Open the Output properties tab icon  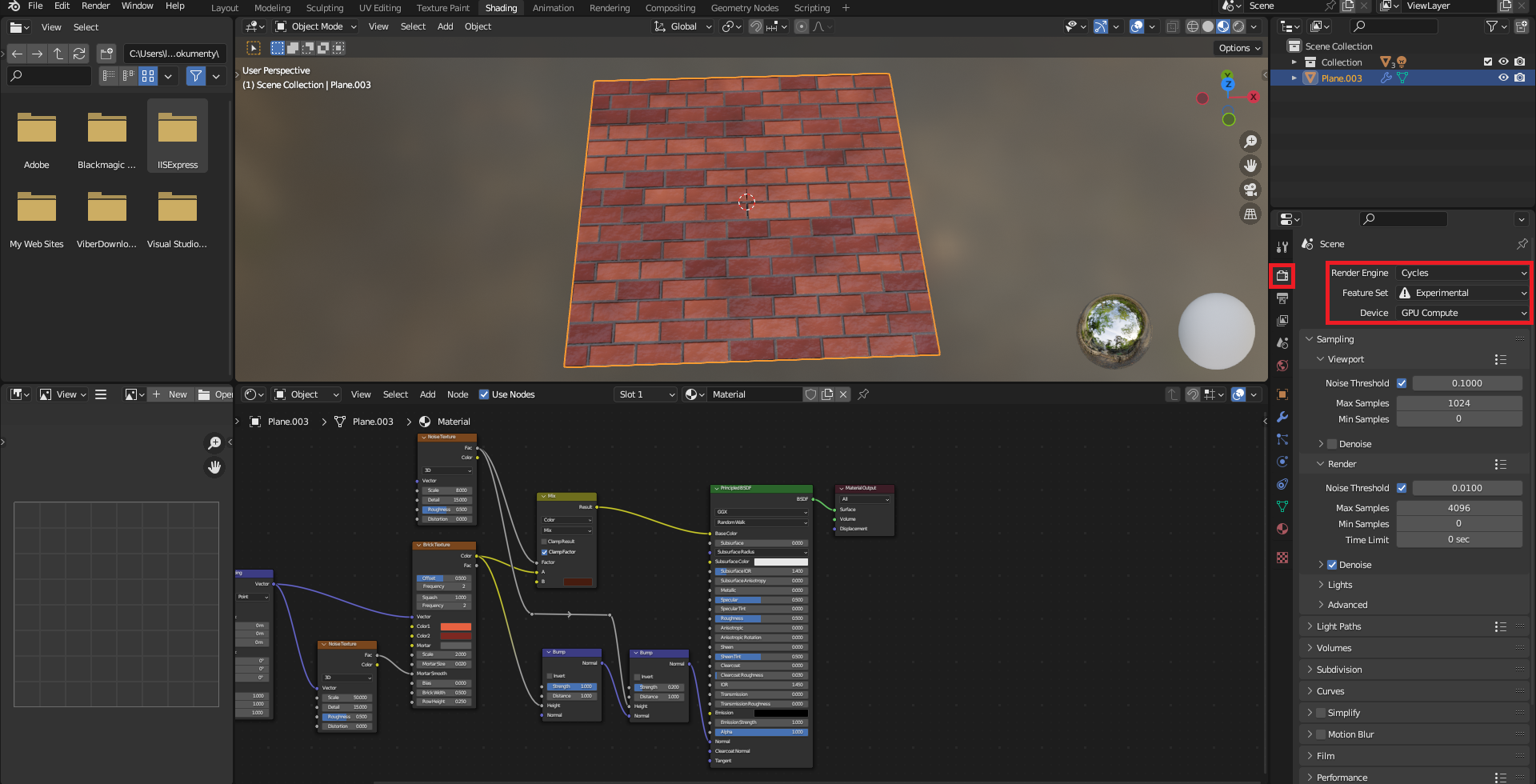(x=1282, y=298)
